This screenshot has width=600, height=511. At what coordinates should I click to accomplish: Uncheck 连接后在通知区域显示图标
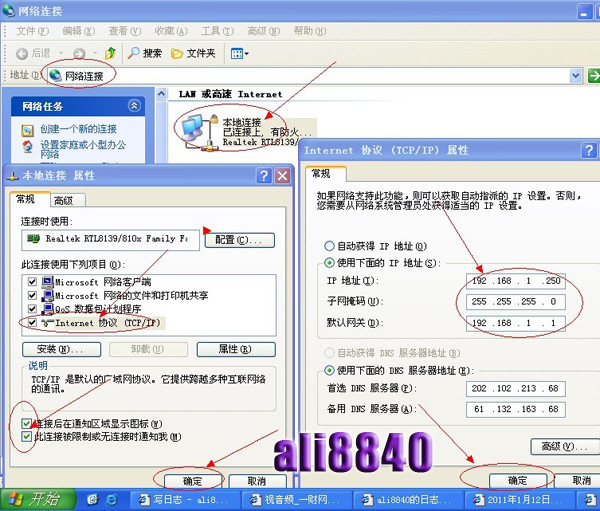pyautogui.click(x=28, y=424)
